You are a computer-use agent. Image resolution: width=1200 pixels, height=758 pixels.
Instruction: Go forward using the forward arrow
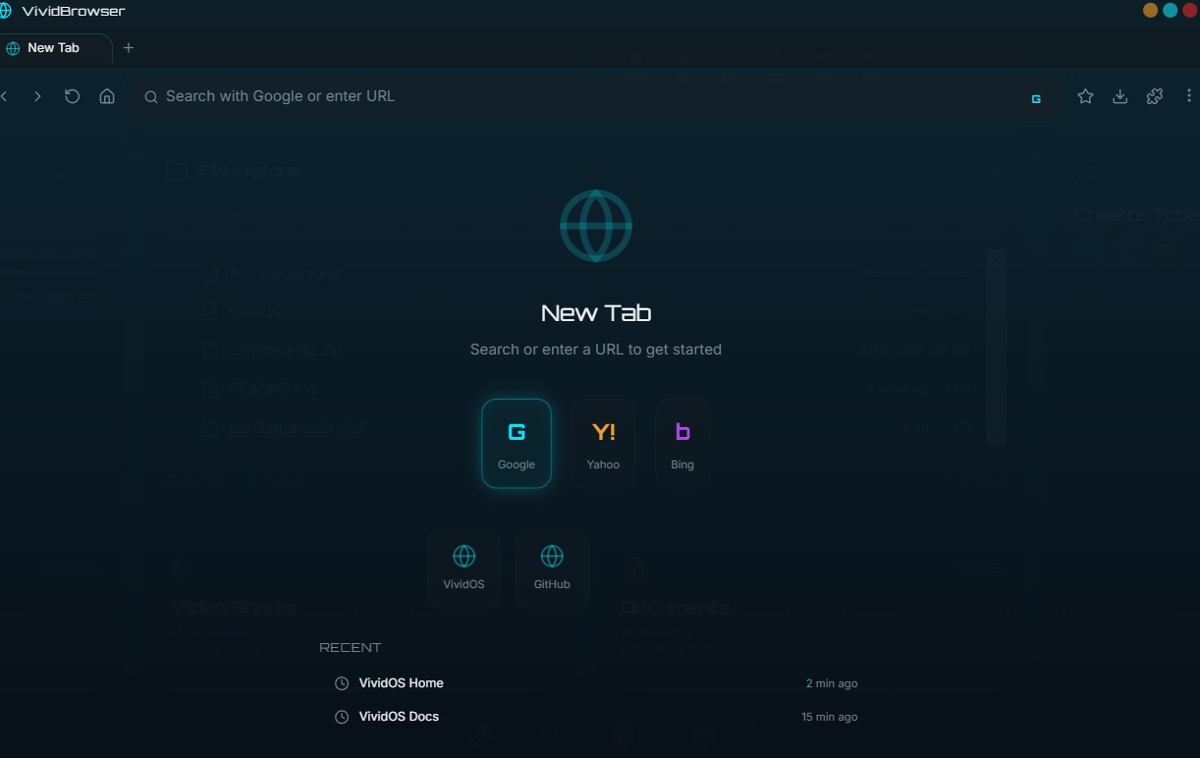click(37, 96)
